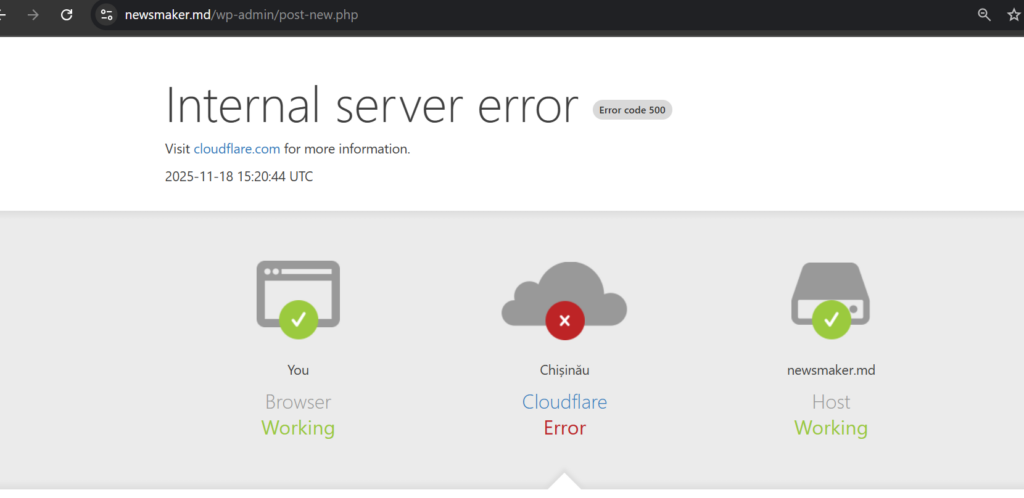Reload the page with the refresh icon
This screenshot has width=1024, height=498.
[67, 15]
